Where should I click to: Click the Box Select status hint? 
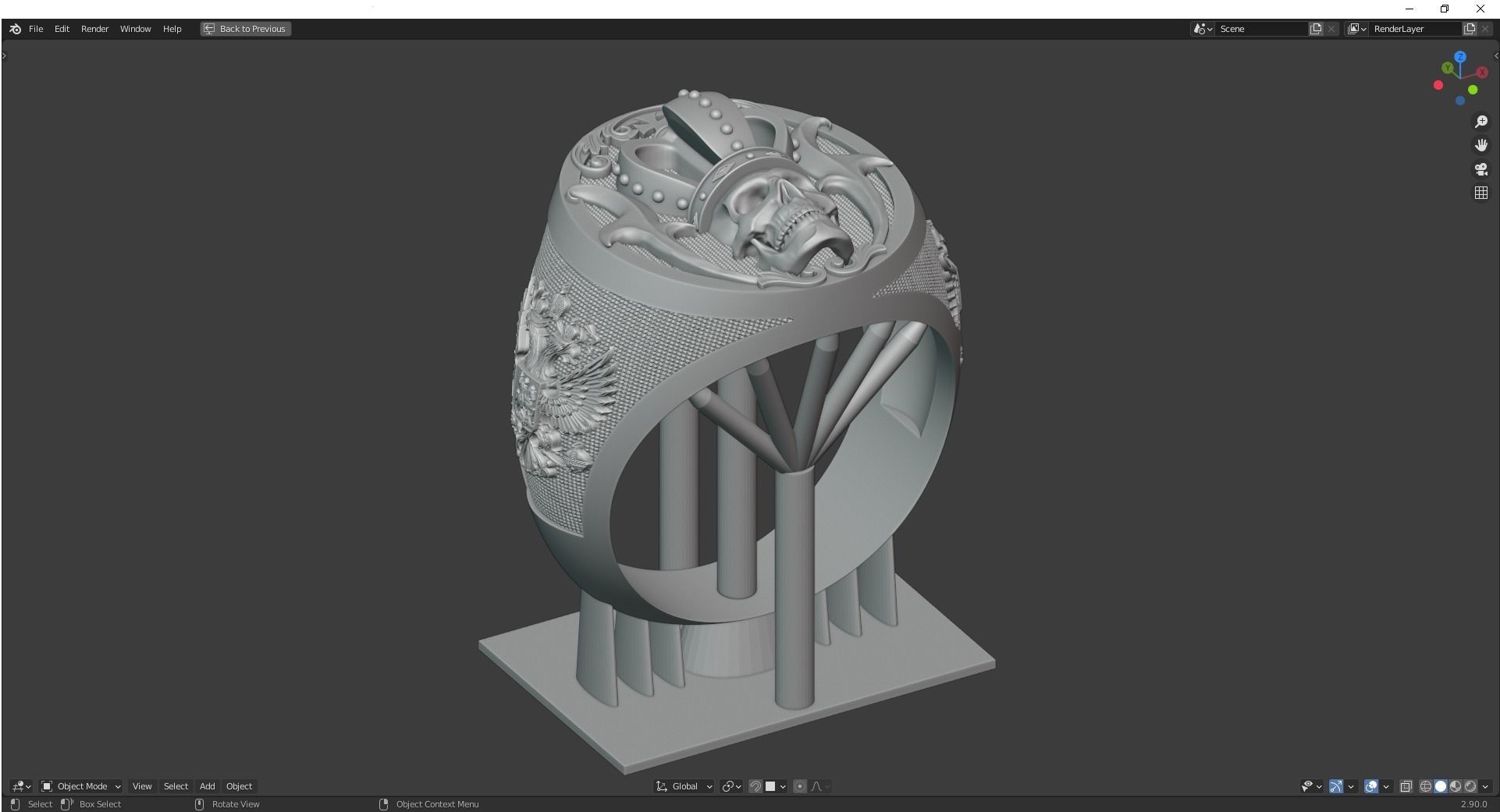click(100, 804)
